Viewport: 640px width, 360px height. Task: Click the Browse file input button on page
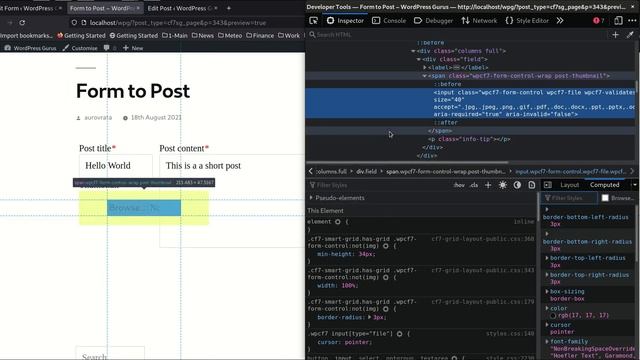144,208
